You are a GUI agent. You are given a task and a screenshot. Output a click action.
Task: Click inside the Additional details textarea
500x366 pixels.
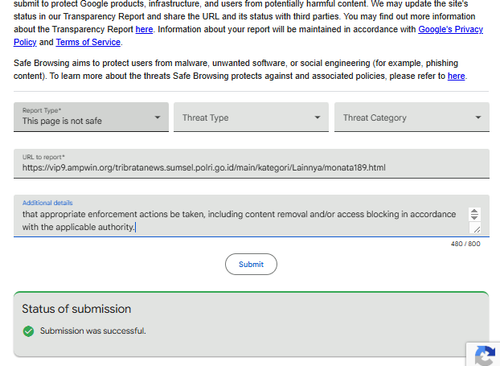[x=251, y=216]
